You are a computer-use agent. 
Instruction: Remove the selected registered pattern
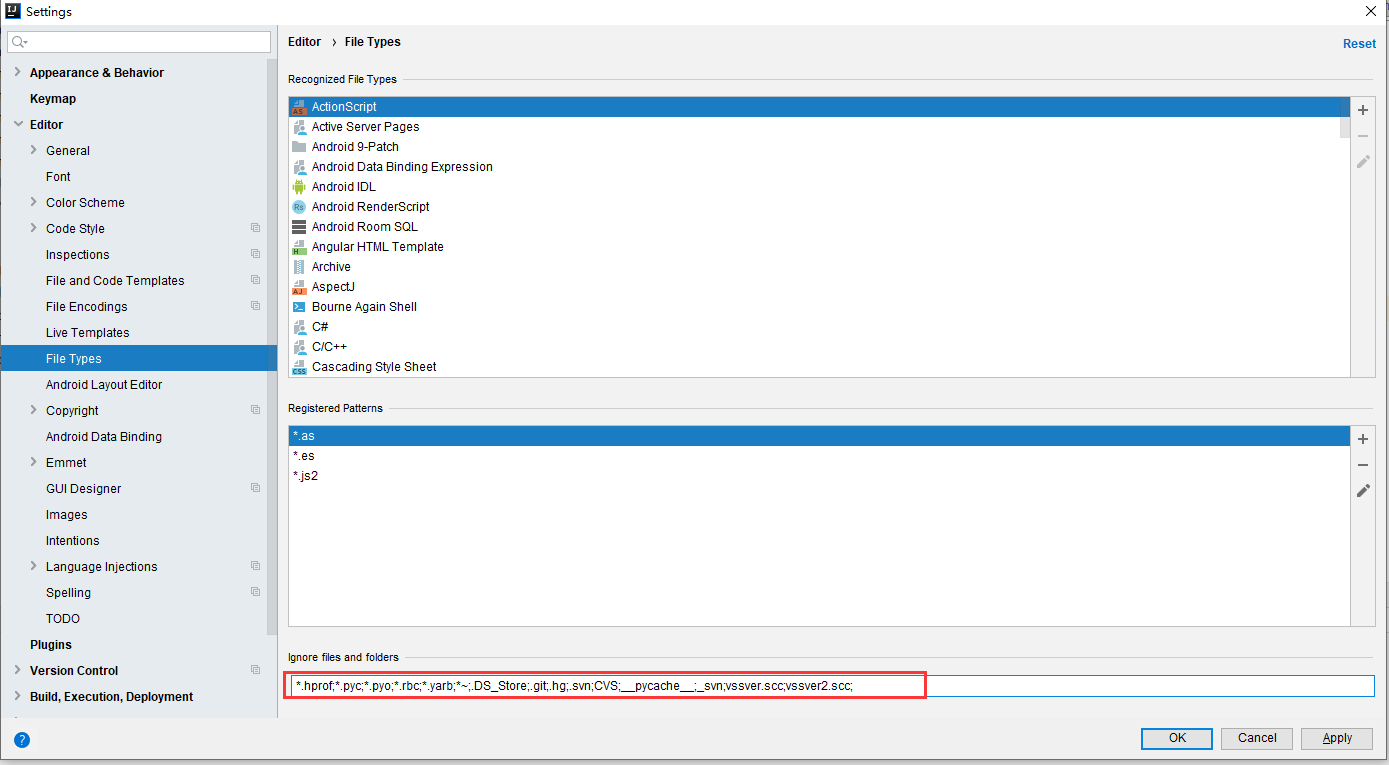pos(1363,465)
